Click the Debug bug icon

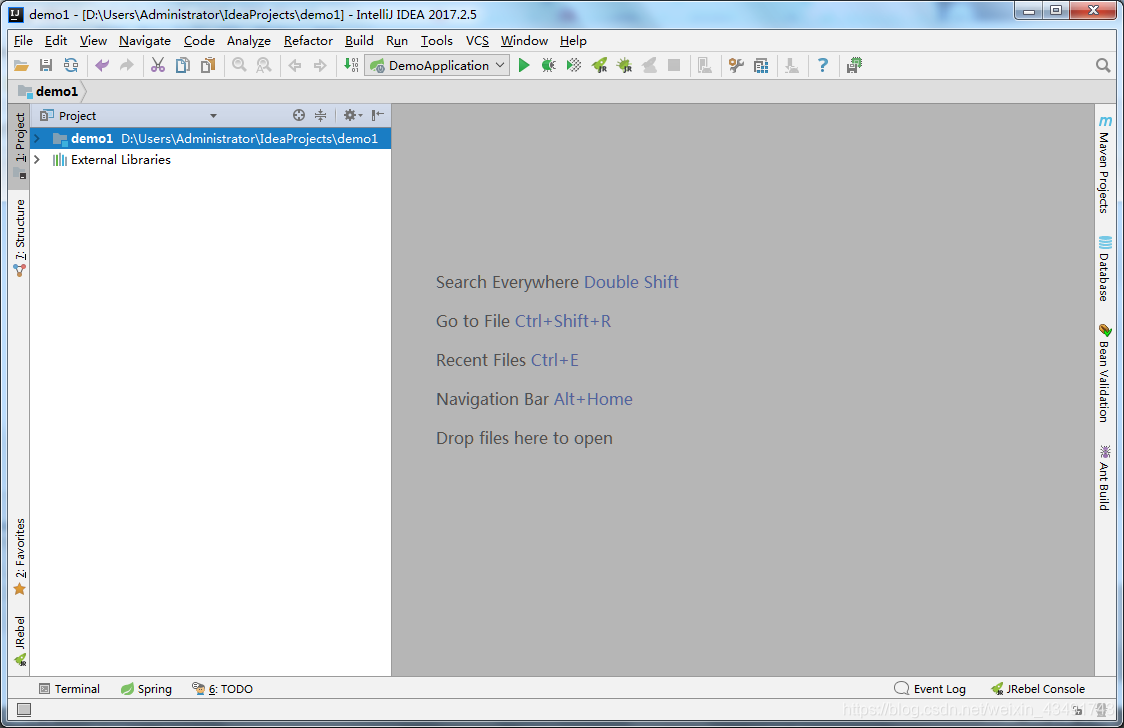pyautogui.click(x=548, y=66)
